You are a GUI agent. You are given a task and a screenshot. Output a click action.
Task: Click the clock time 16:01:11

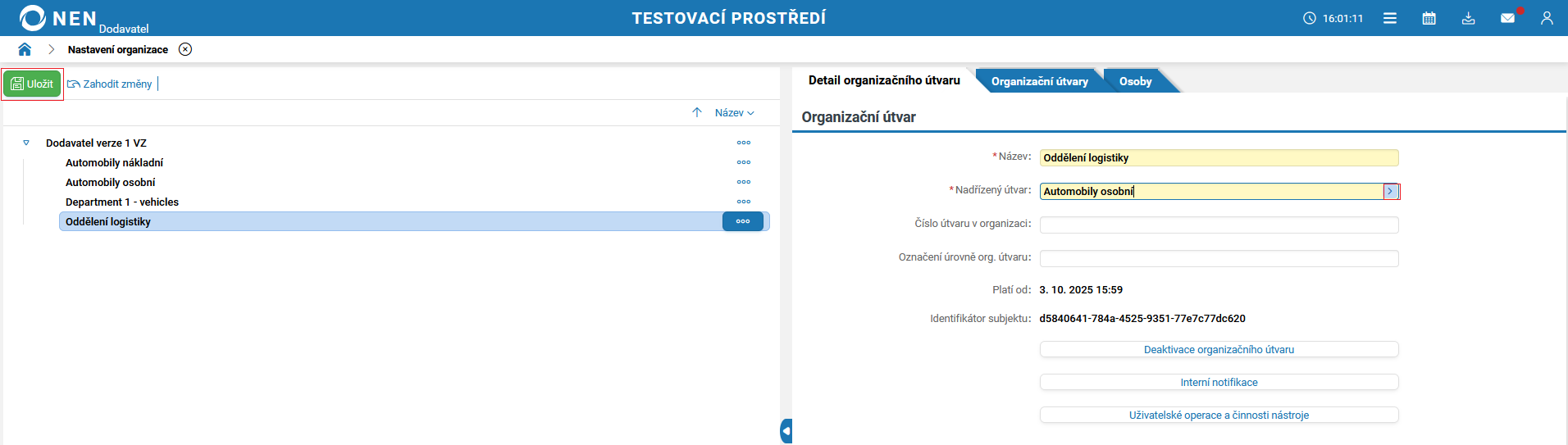click(x=1342, y=18)
